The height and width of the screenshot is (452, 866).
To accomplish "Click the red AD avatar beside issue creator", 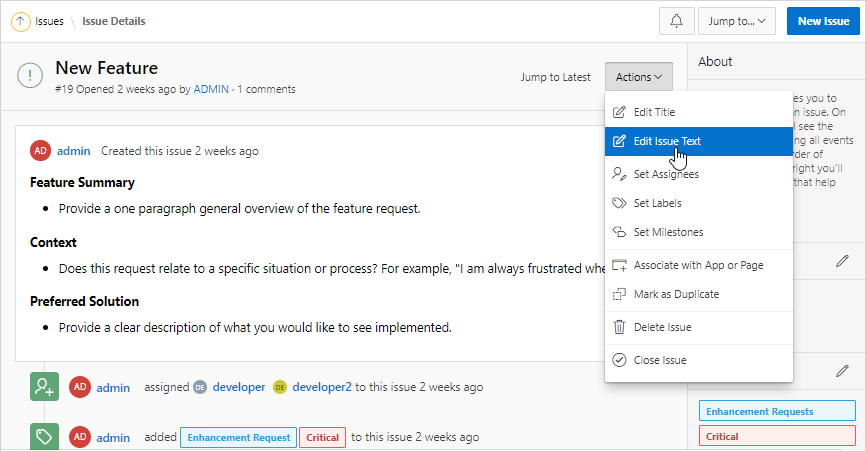I will pos(41,150).
